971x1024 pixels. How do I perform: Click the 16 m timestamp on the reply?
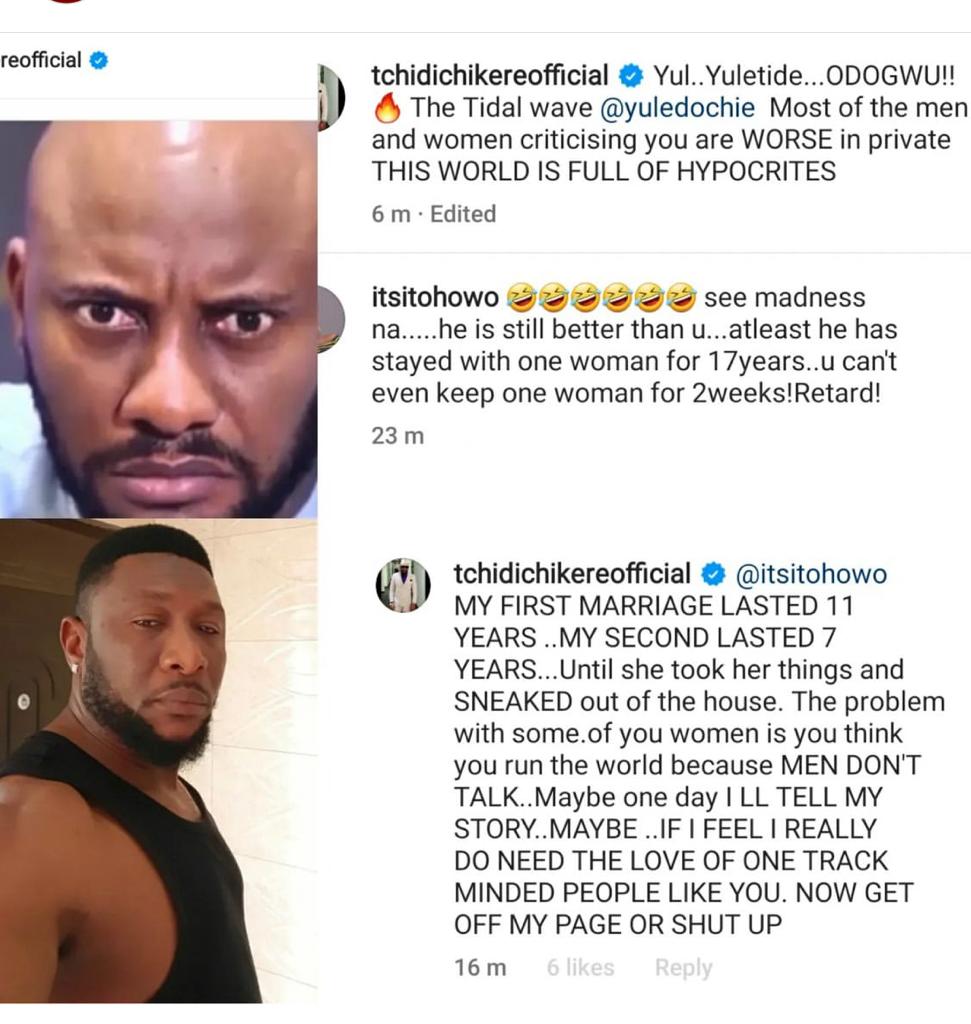(x=480, y=967)
